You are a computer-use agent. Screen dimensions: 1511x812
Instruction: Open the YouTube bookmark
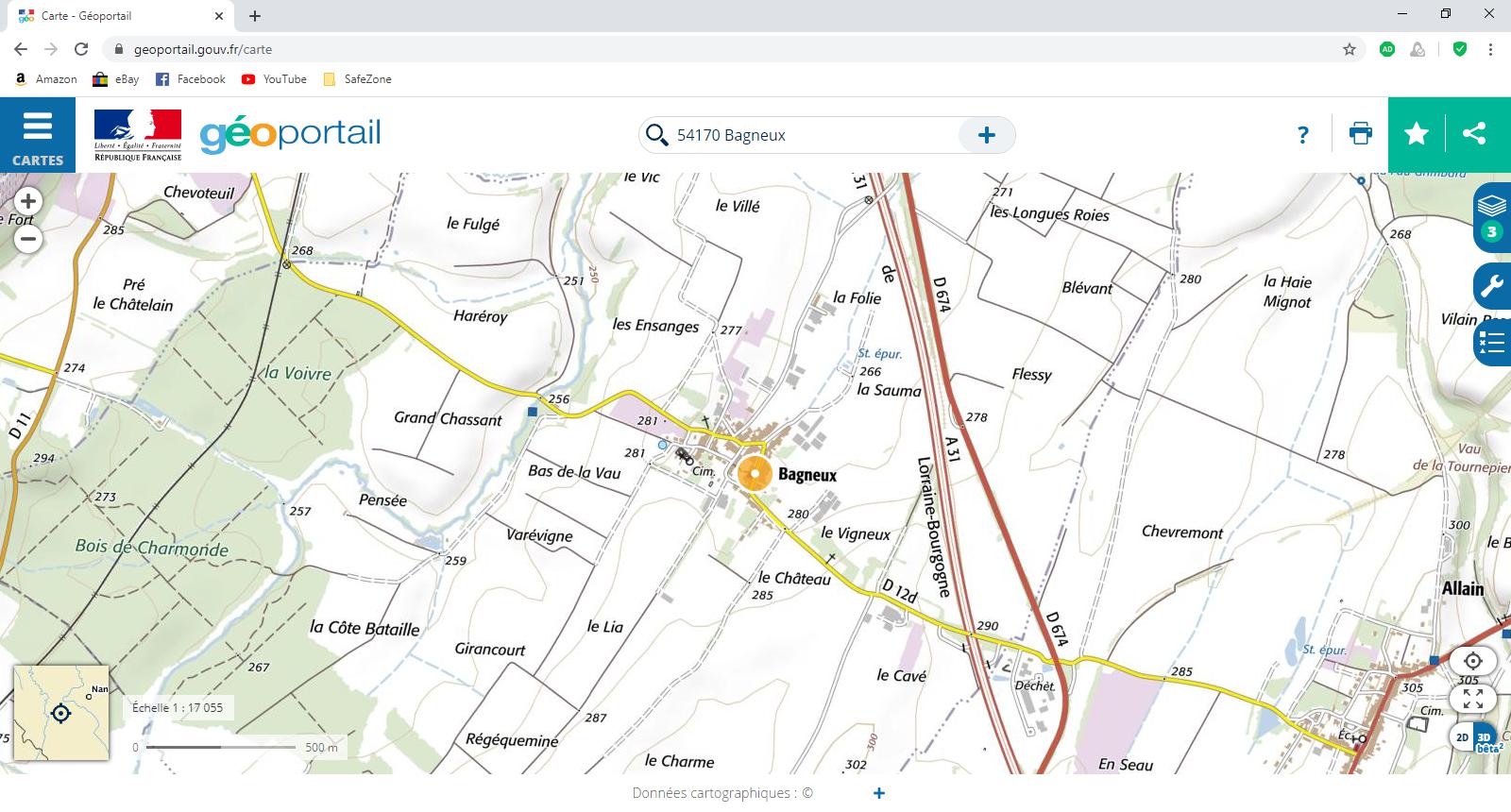tap(274, 79)
